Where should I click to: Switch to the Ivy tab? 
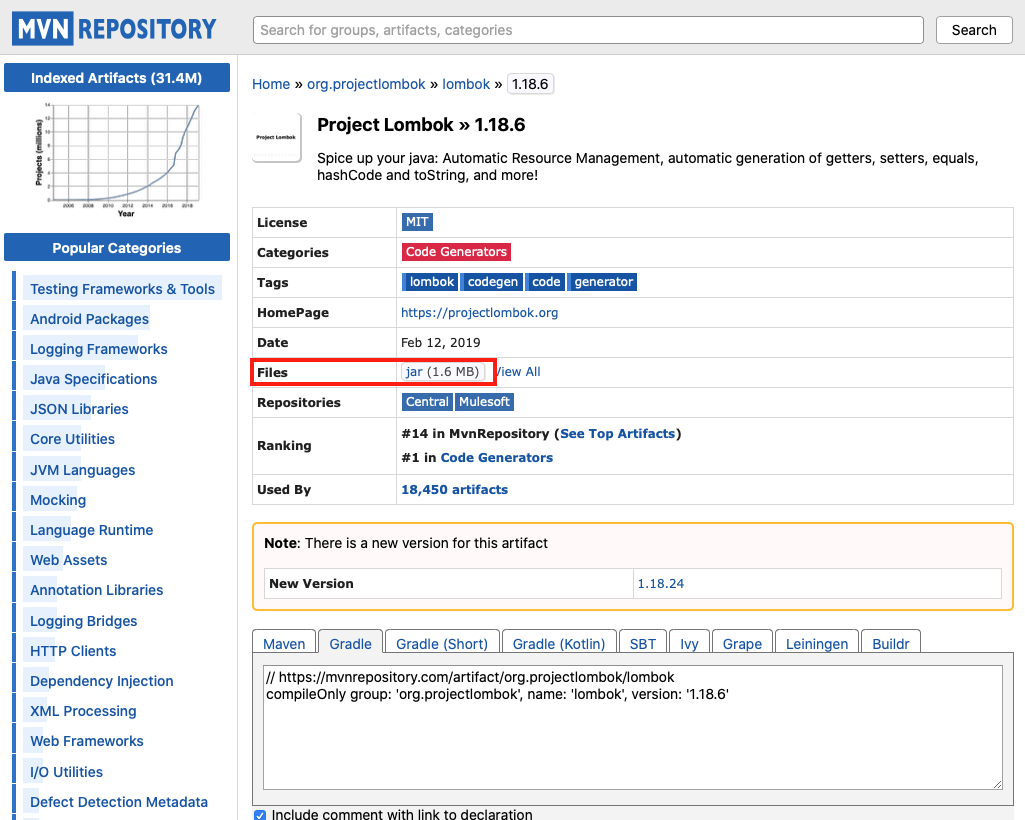(689, 643)
